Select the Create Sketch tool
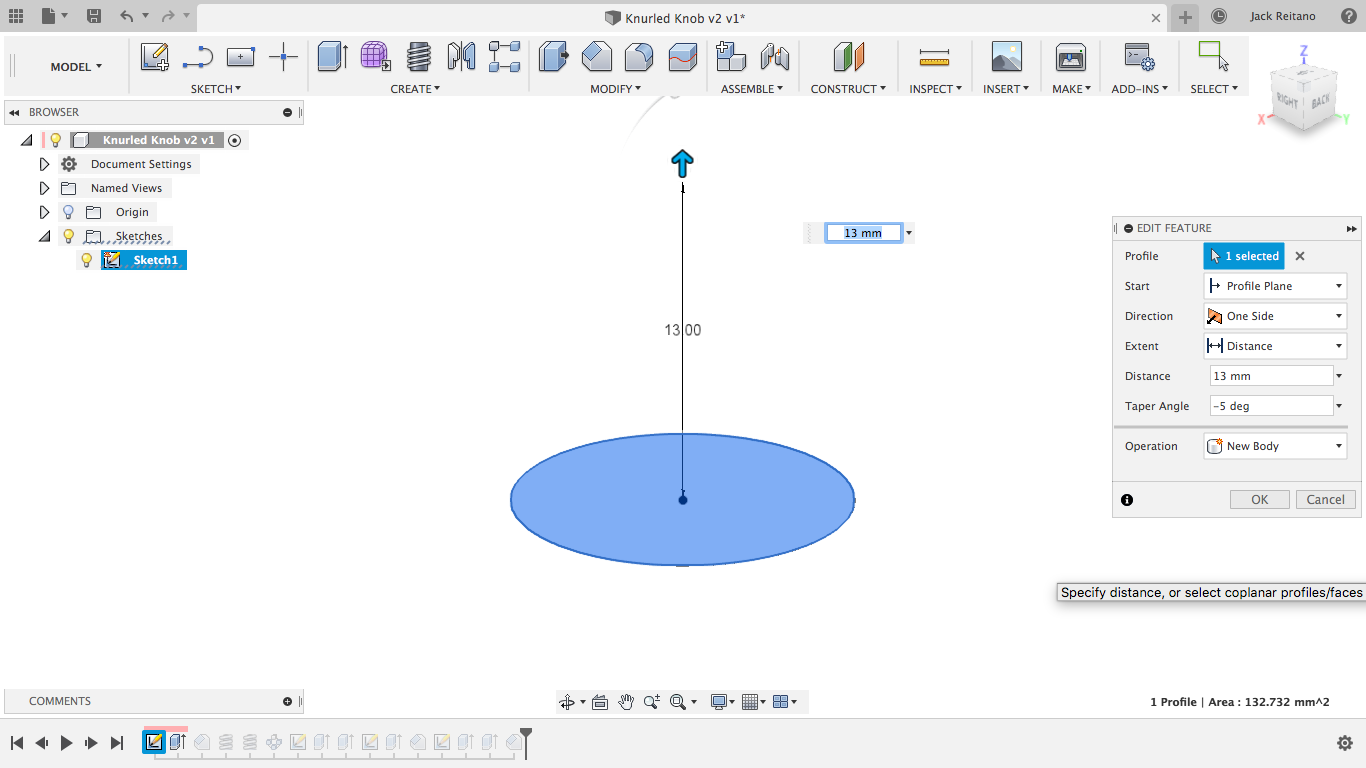The height and width of the screenshot is (768, 1366). (x=155, y=57)
